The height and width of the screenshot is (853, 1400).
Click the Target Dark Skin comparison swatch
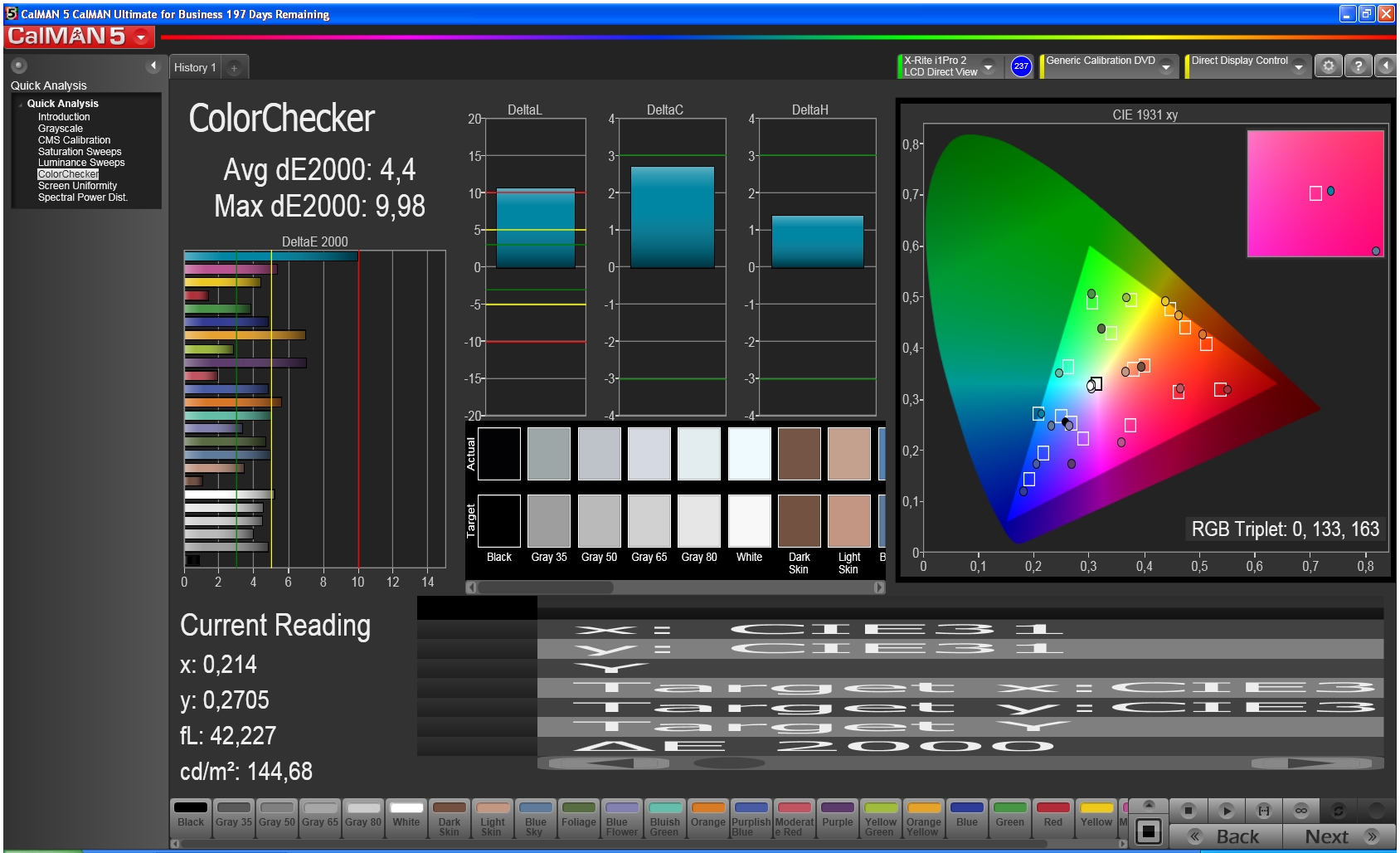(x=800, y=521)
